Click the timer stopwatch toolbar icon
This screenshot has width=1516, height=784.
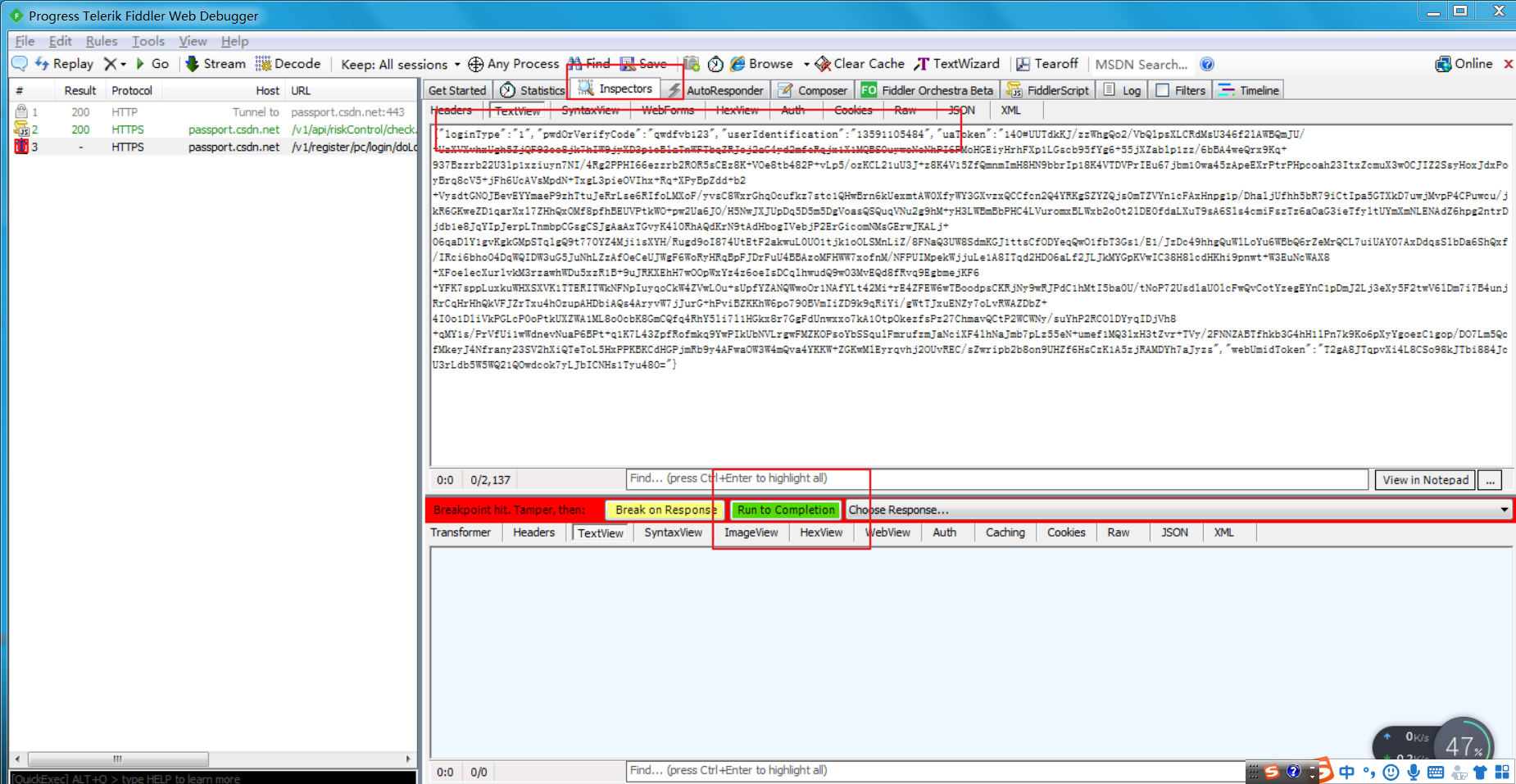715,64
